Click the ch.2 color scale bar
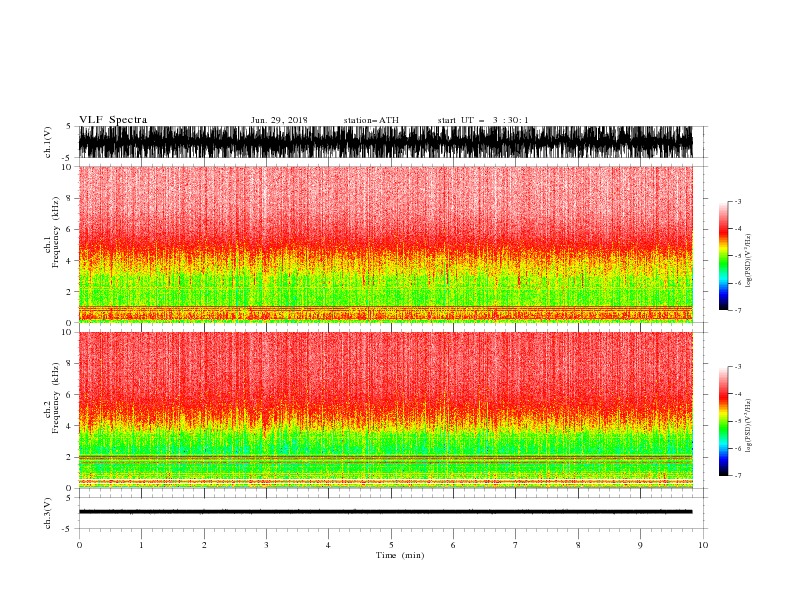The height and width of the screenshot is (612, 792). tap(723, 421)
